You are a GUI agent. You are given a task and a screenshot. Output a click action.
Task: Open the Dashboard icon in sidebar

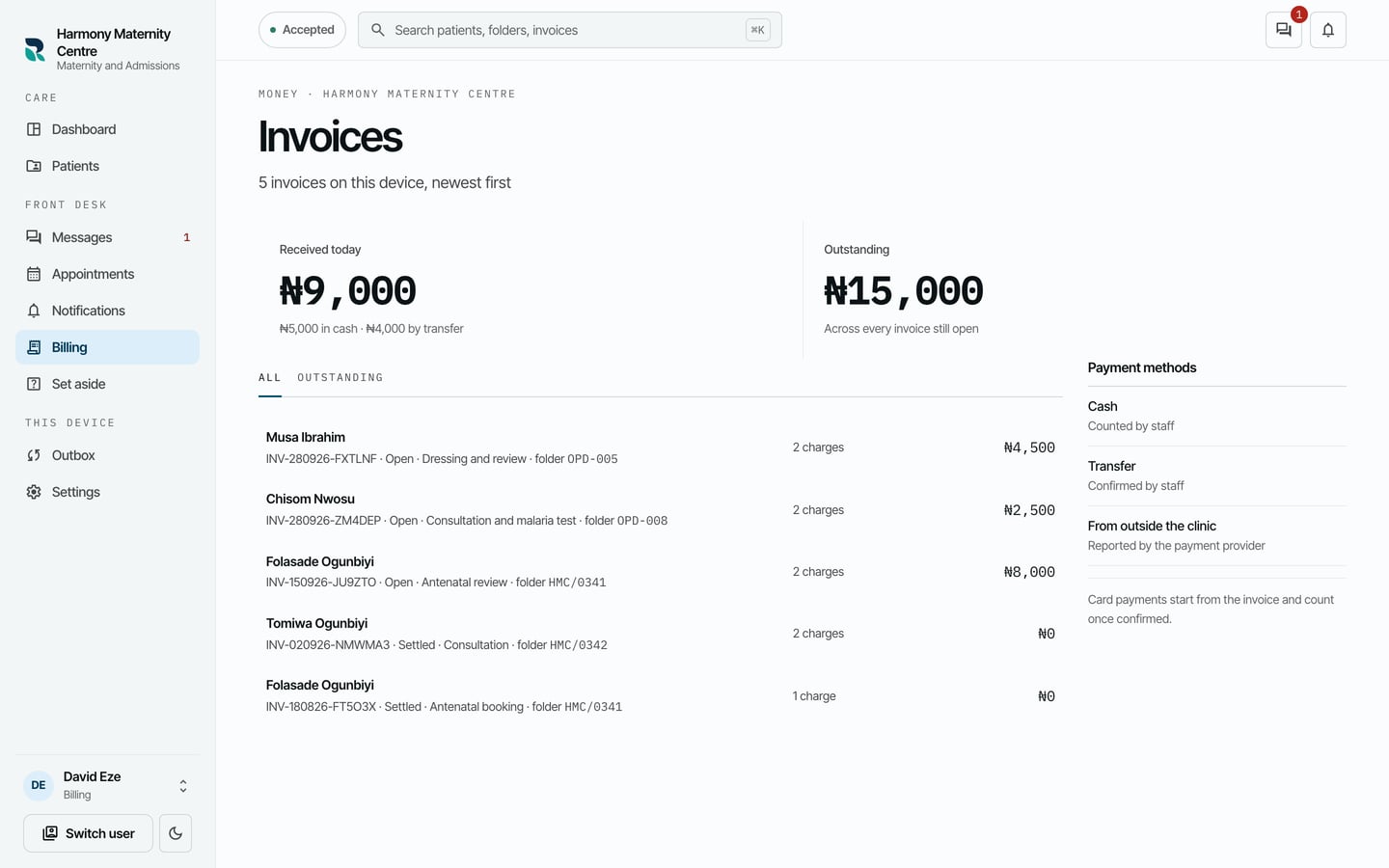(x=34, y=129)
